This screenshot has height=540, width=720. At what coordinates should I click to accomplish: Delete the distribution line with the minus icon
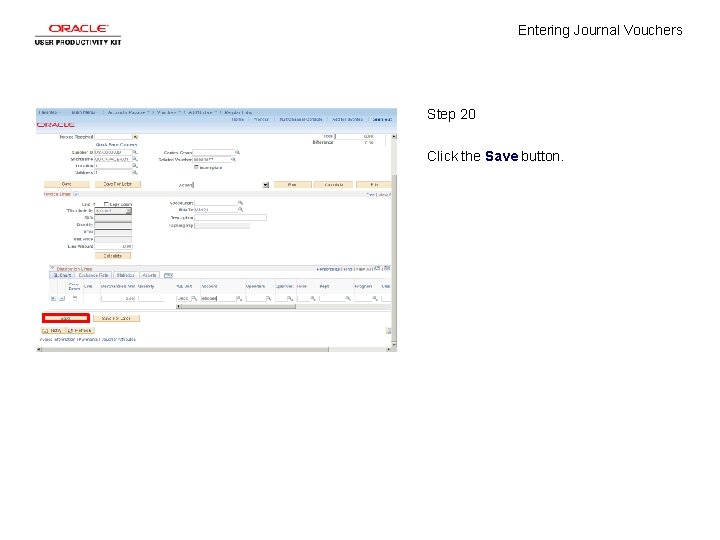(x=62, y=298)
